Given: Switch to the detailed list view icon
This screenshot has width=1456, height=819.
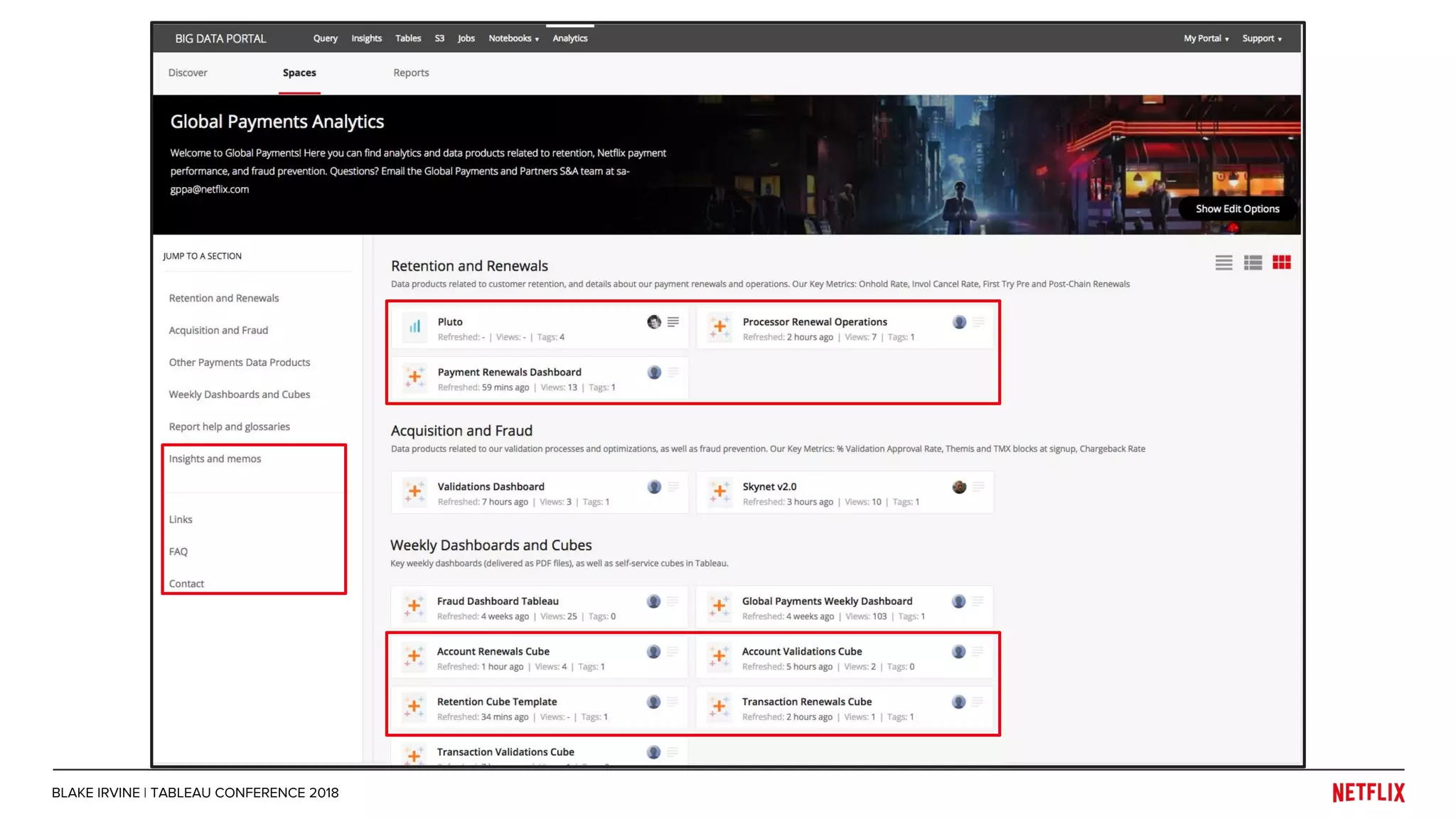Looking at the screenshot, I should (x=1253, y=263).
